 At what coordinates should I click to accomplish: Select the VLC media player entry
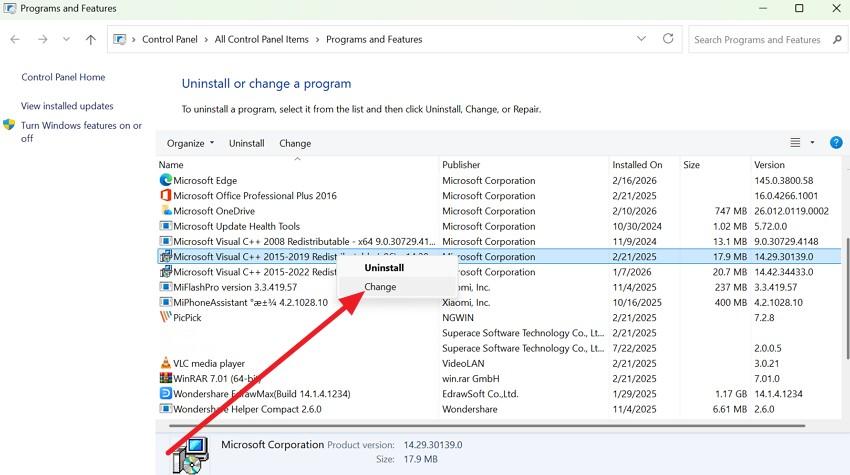click(209, 363)
